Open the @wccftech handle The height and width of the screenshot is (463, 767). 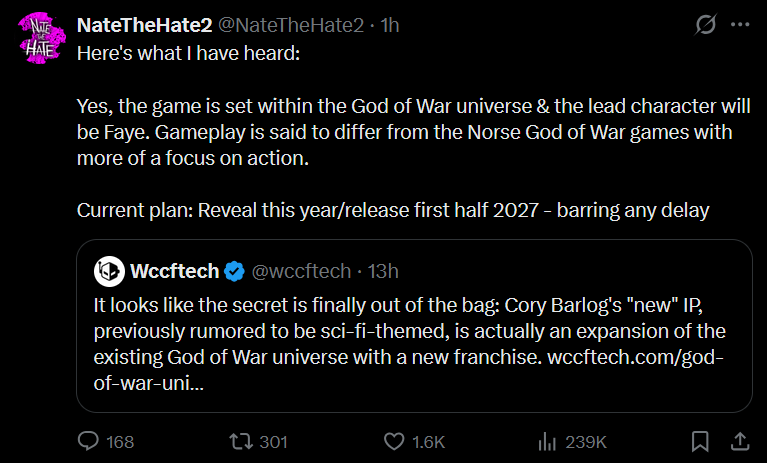[301, 271]
